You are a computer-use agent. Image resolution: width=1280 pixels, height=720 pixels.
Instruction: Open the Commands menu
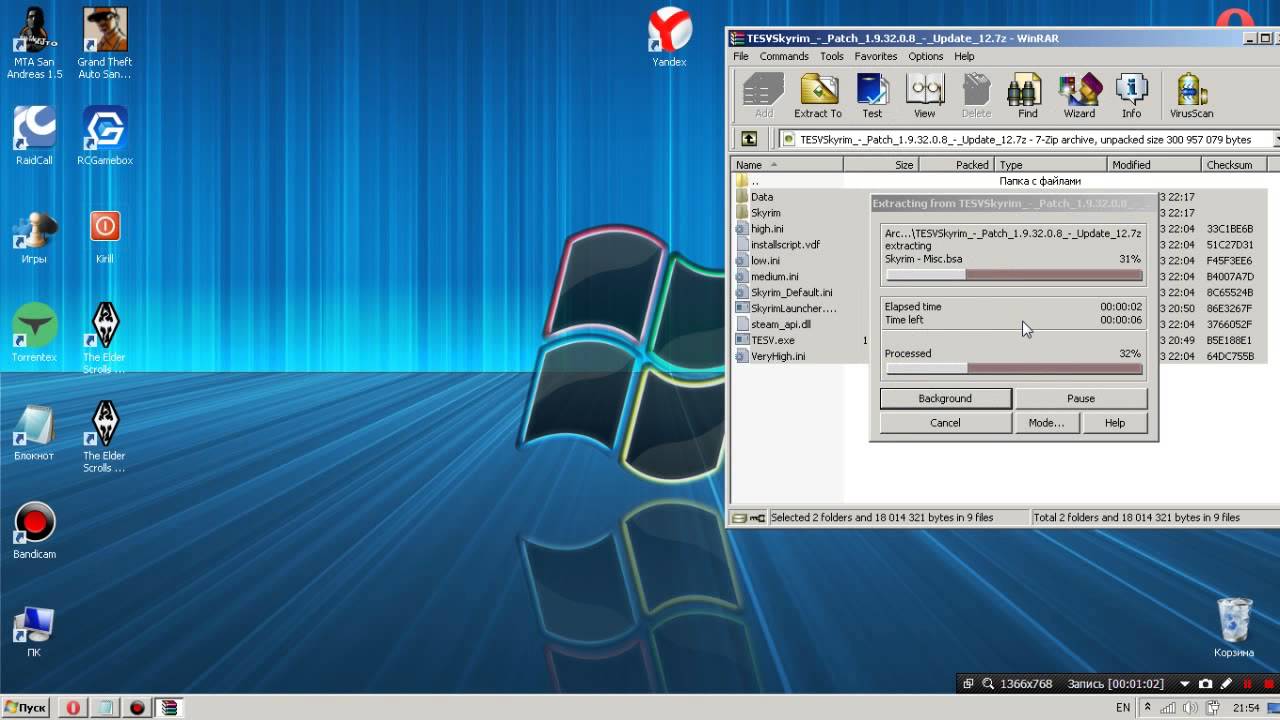click(784, 56)
